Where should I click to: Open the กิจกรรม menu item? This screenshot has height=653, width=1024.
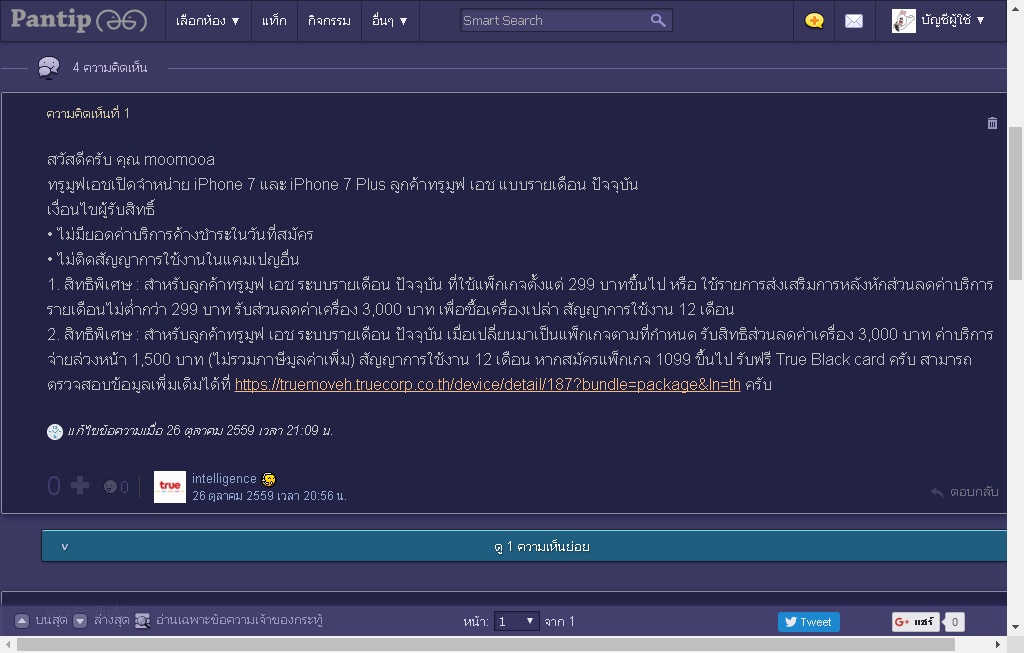(329, 21)
